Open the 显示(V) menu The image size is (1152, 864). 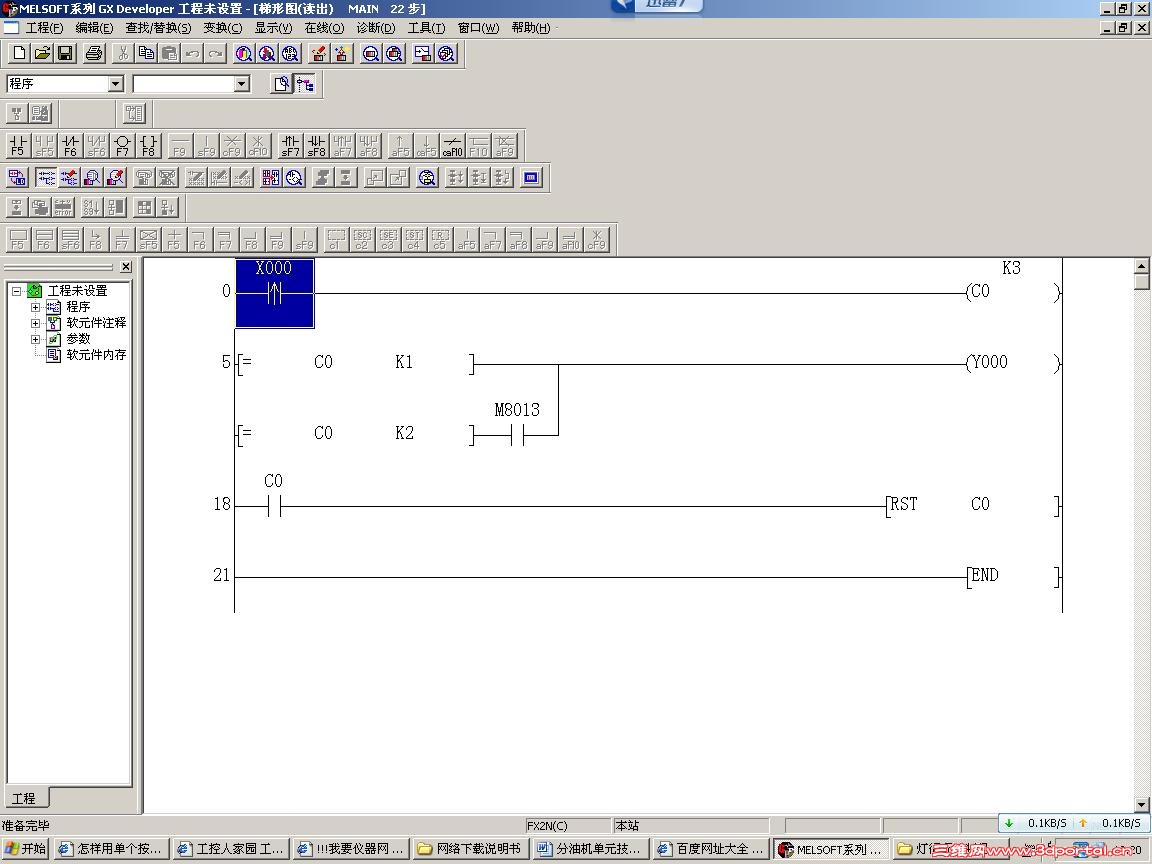pyautogui.click(x=273, y=28)
